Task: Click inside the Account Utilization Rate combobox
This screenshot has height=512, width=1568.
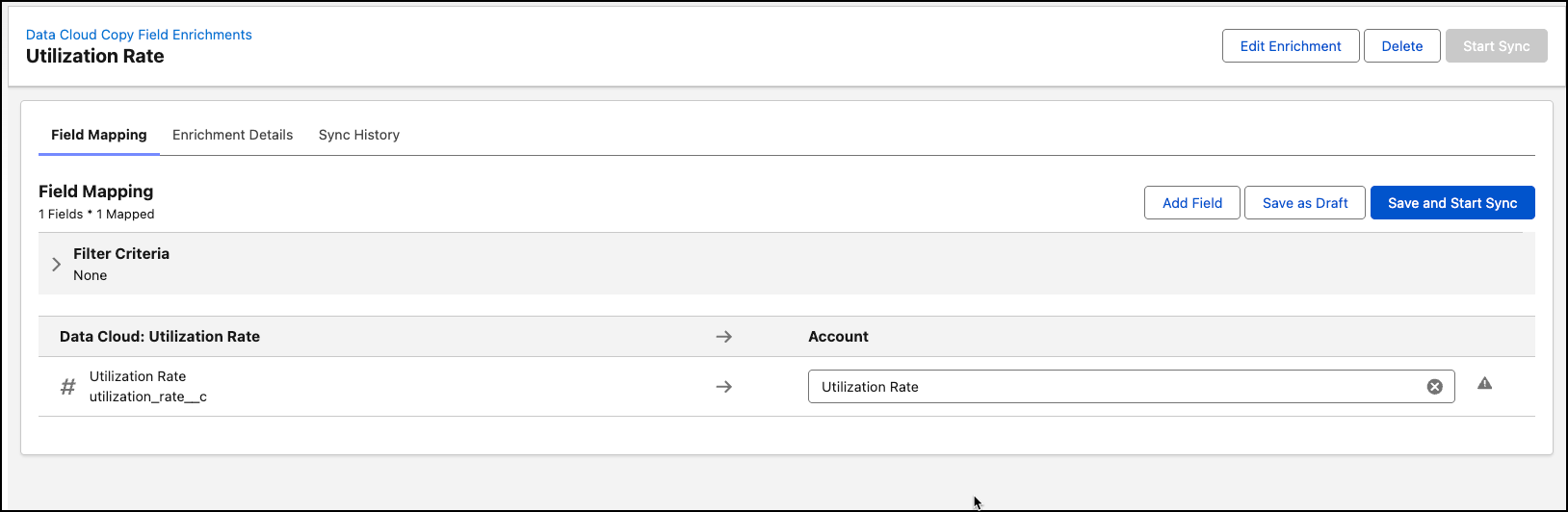Action: pos(1108,387)
